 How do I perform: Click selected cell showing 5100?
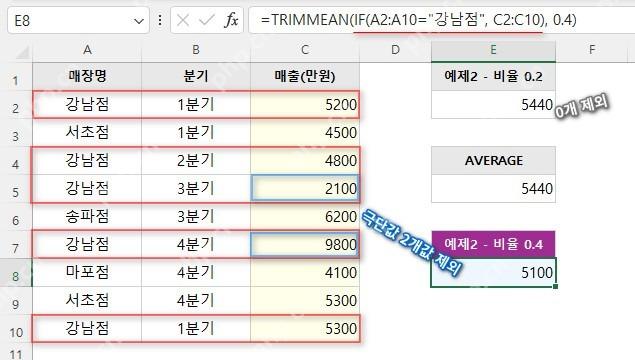coord(493,272)
